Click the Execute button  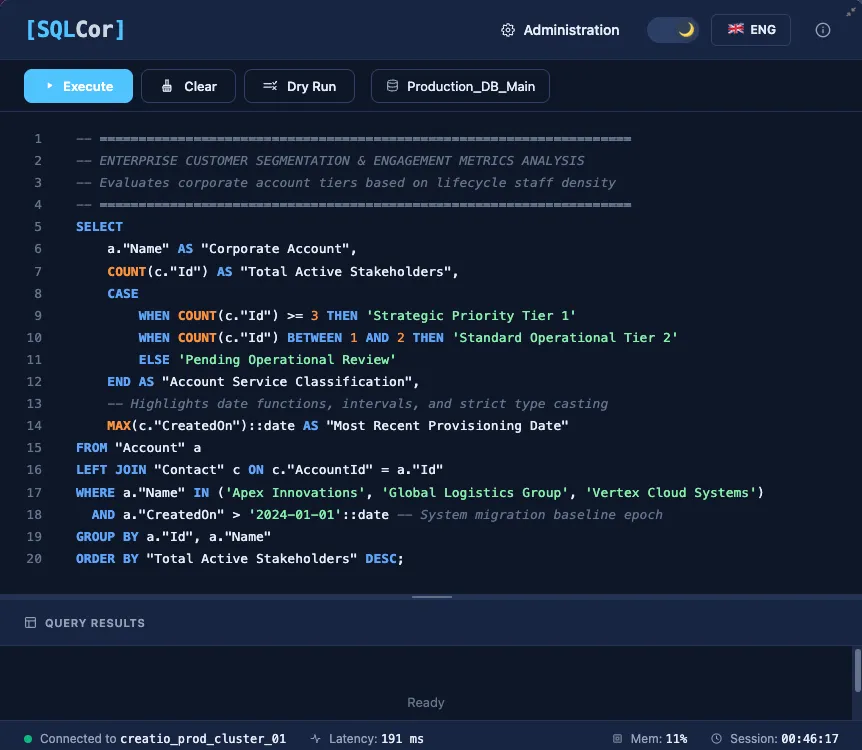(78, 86)
